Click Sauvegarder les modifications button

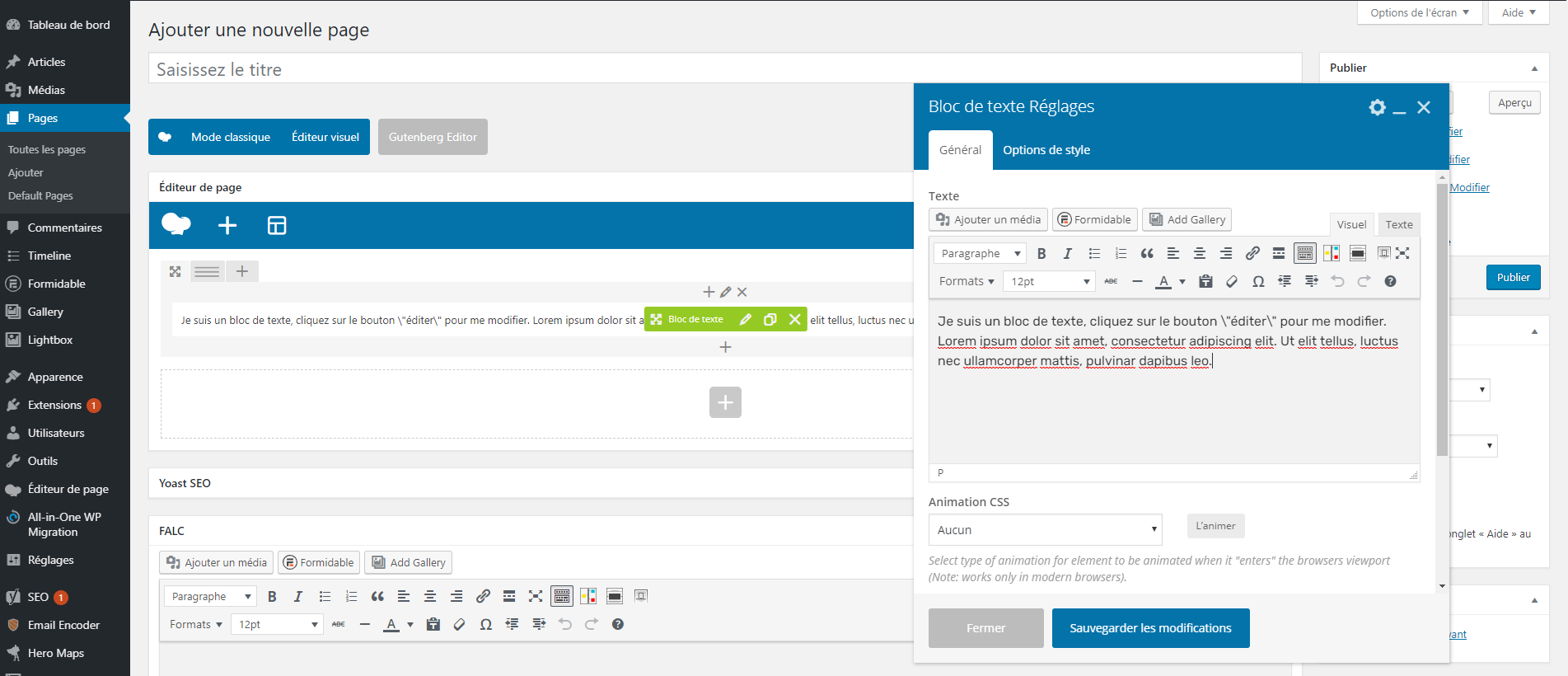[1150, 628]
